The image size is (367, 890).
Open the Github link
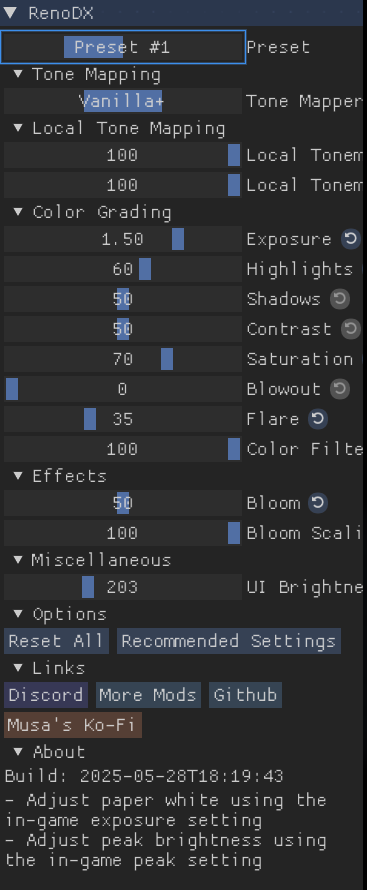click(245, 695)
